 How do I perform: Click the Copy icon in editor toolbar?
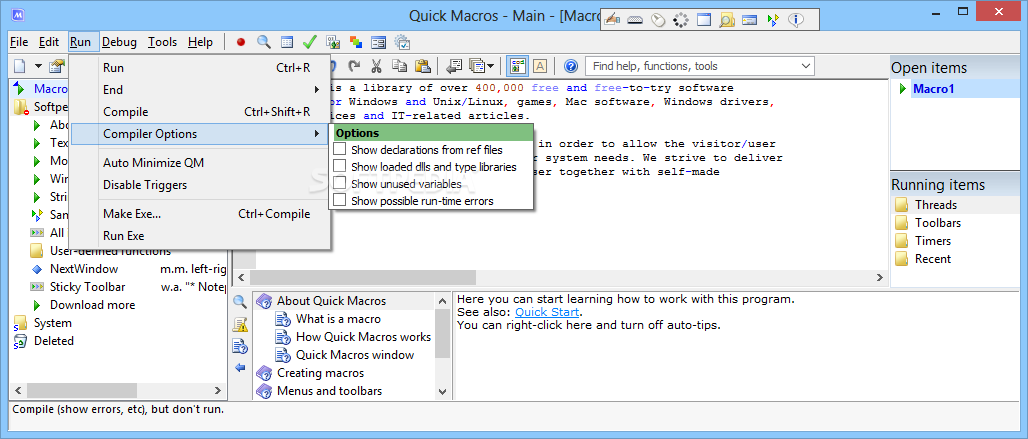click(399, 66)
